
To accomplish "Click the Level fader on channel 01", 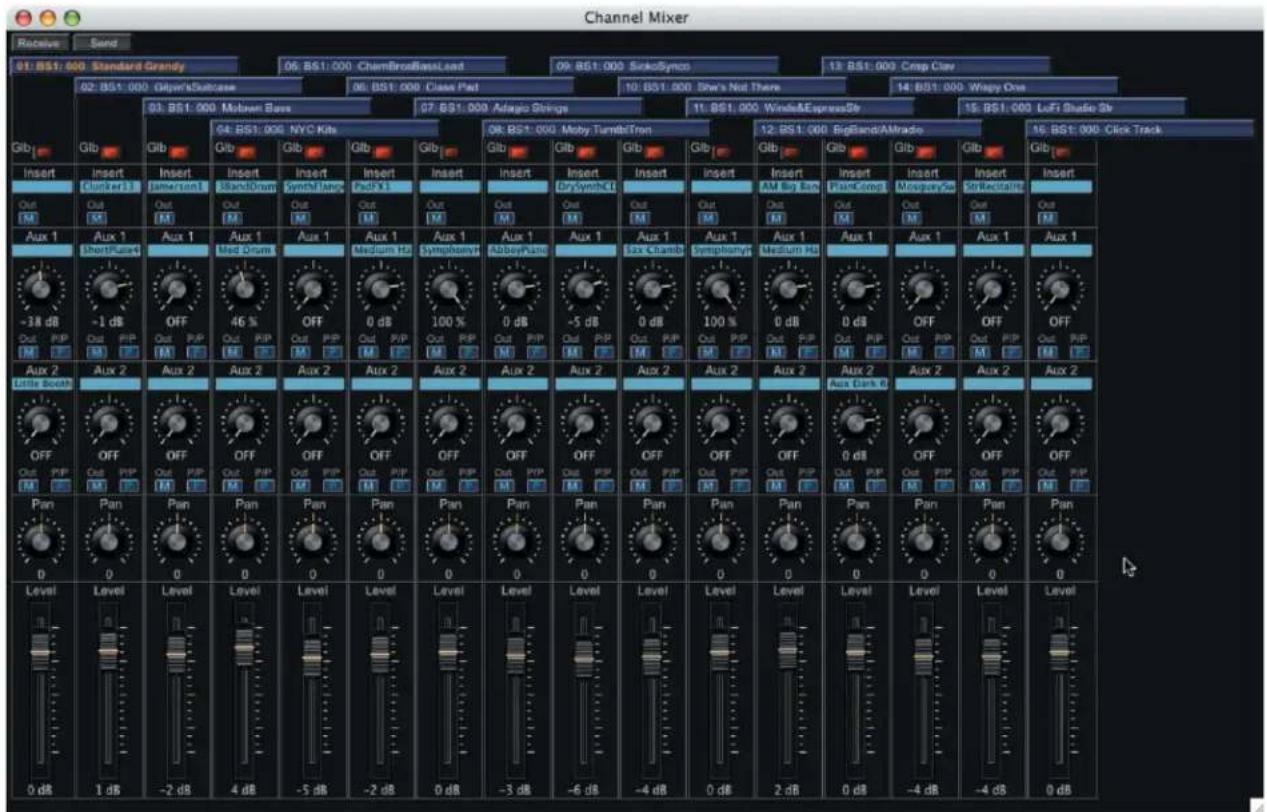I will pyautogui.click(x=40, y=651).
